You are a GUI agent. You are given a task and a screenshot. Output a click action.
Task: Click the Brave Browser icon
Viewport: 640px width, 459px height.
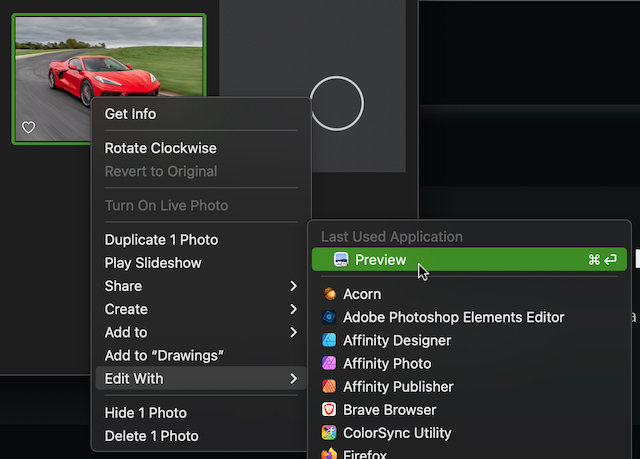click(x=329, y=409)
